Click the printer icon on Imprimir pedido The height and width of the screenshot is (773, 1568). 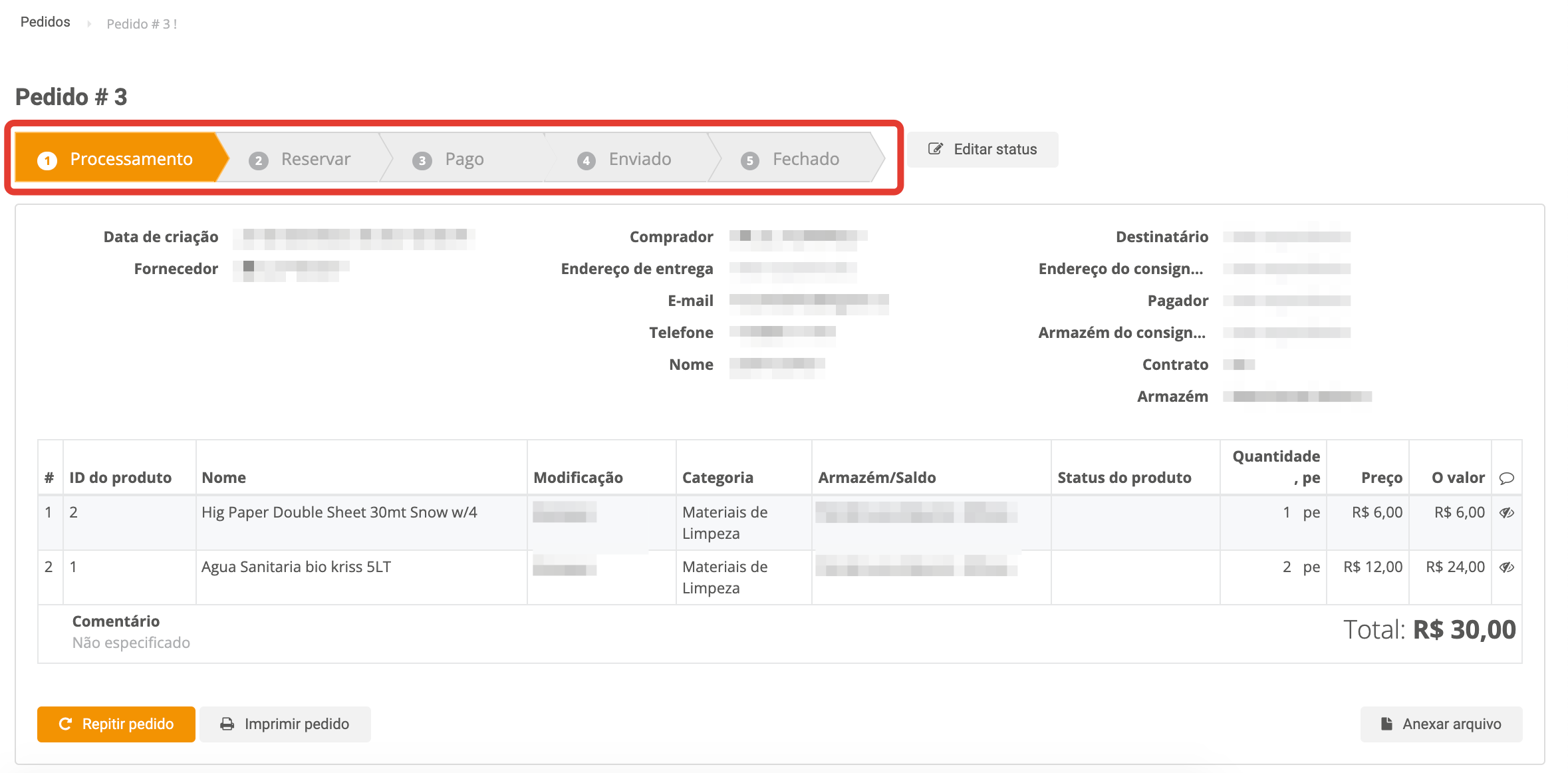pos(227,724)
